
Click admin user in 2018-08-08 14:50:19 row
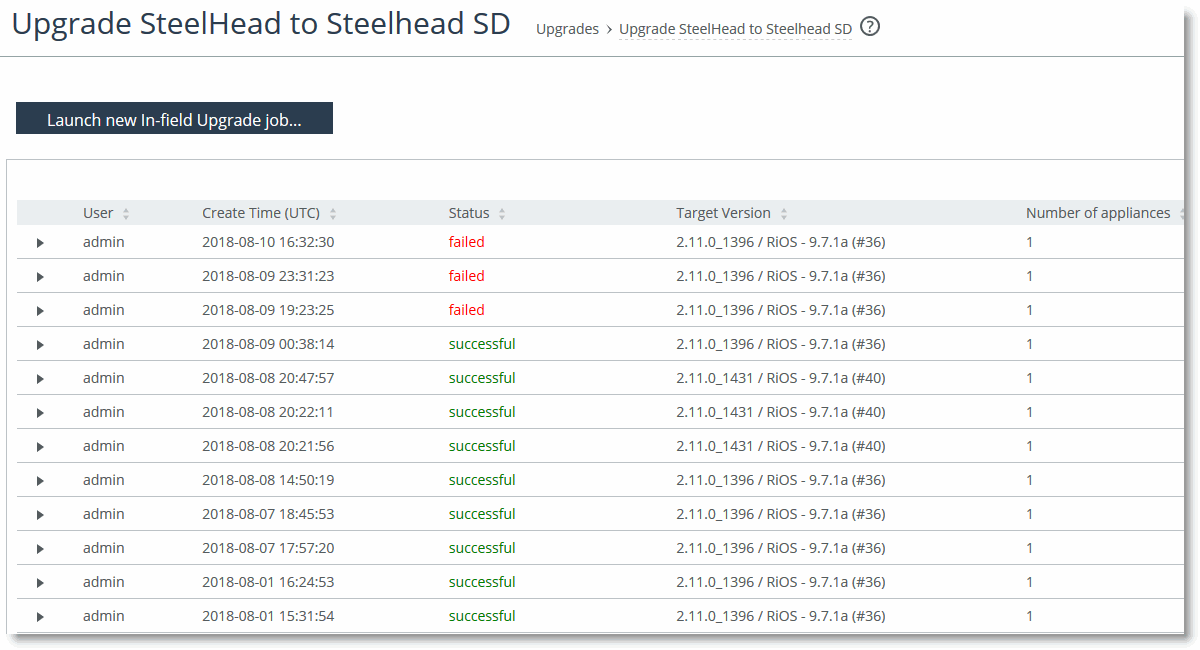coord(104,480)
